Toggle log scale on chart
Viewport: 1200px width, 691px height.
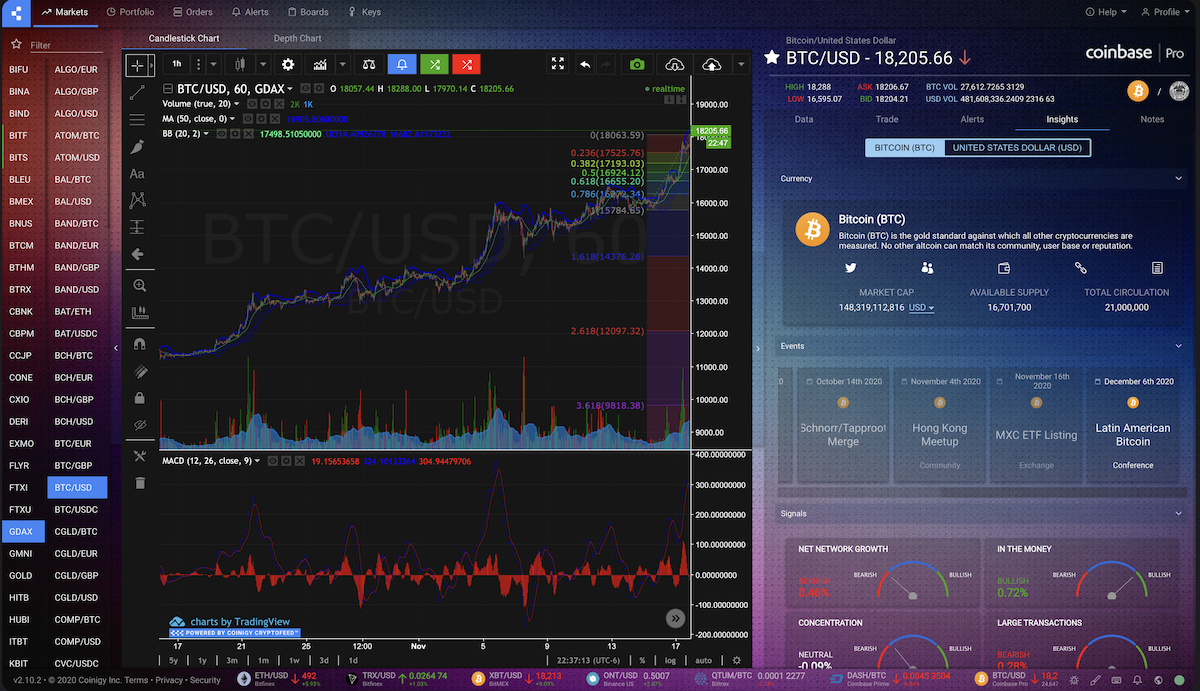[670, 660]
